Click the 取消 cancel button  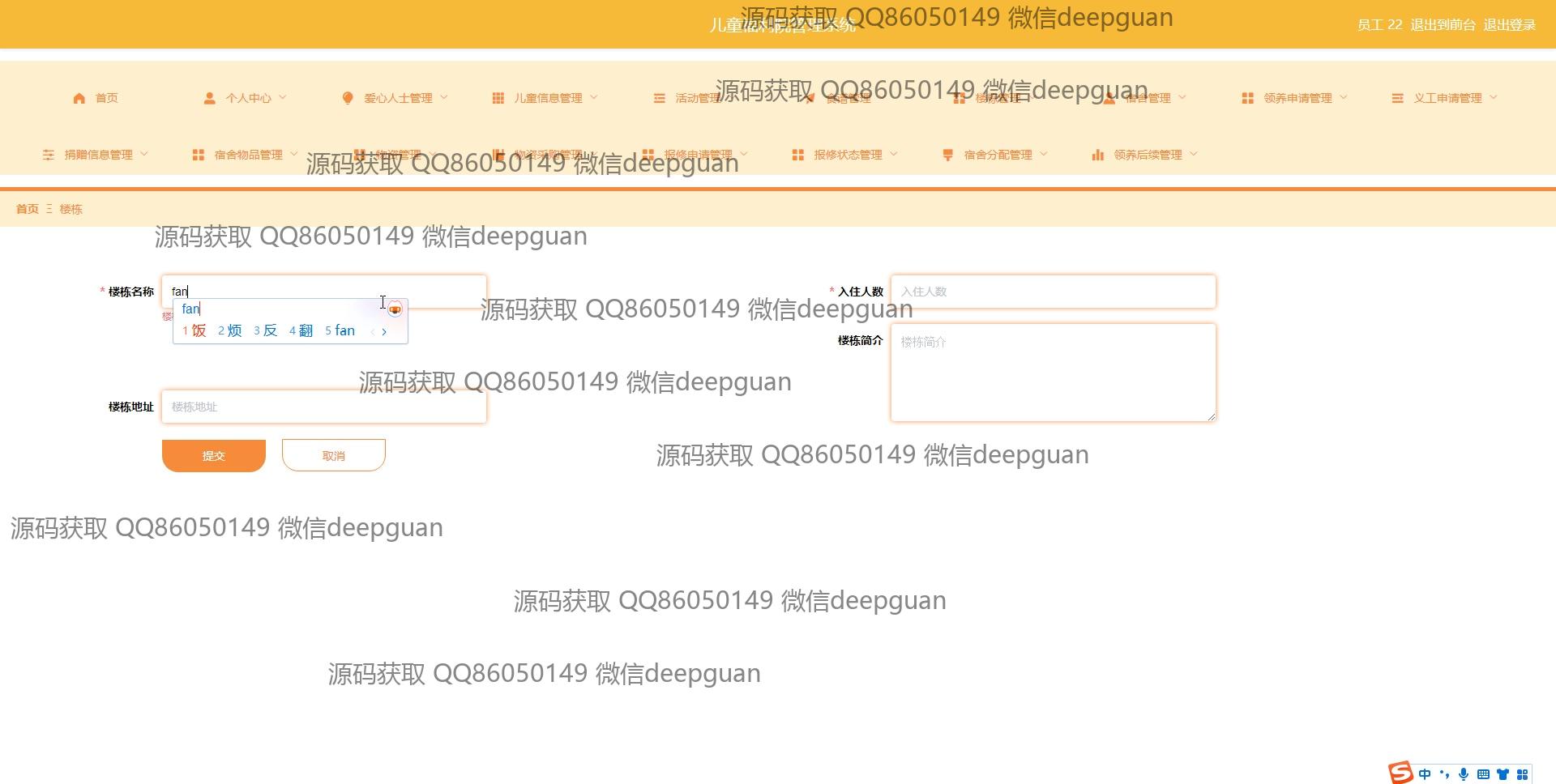pos(333,456)
